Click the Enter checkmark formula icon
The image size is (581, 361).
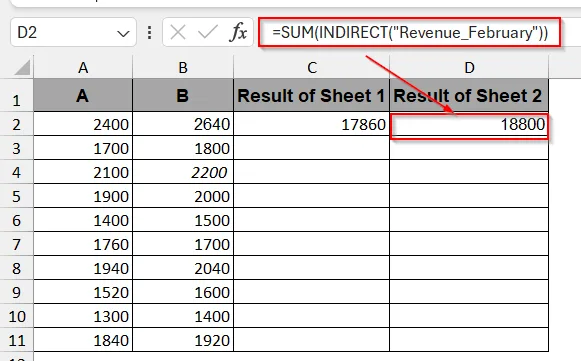(208, 32)
